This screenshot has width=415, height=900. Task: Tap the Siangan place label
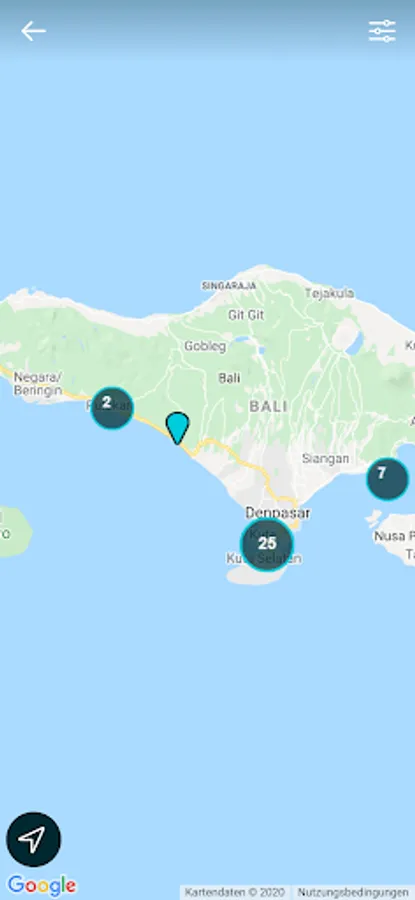(x=325, y=459)
